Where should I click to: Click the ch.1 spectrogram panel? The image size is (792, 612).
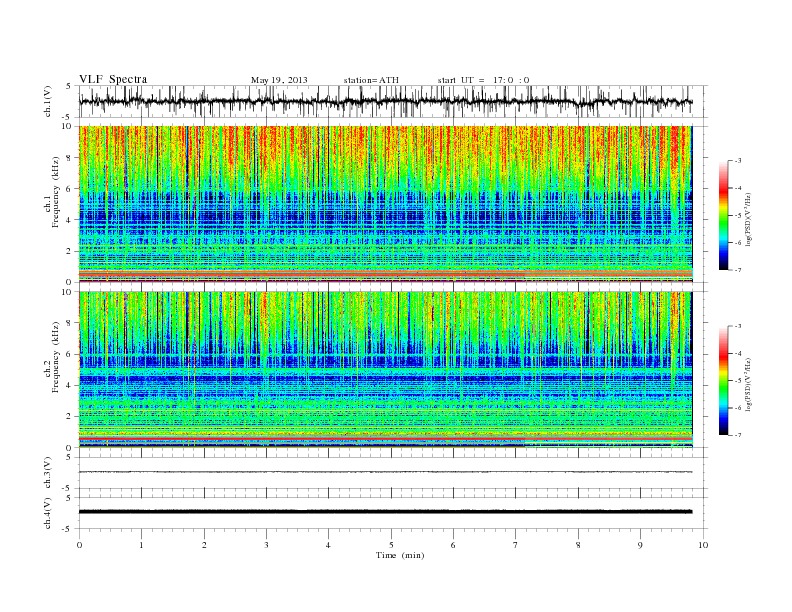386,204
